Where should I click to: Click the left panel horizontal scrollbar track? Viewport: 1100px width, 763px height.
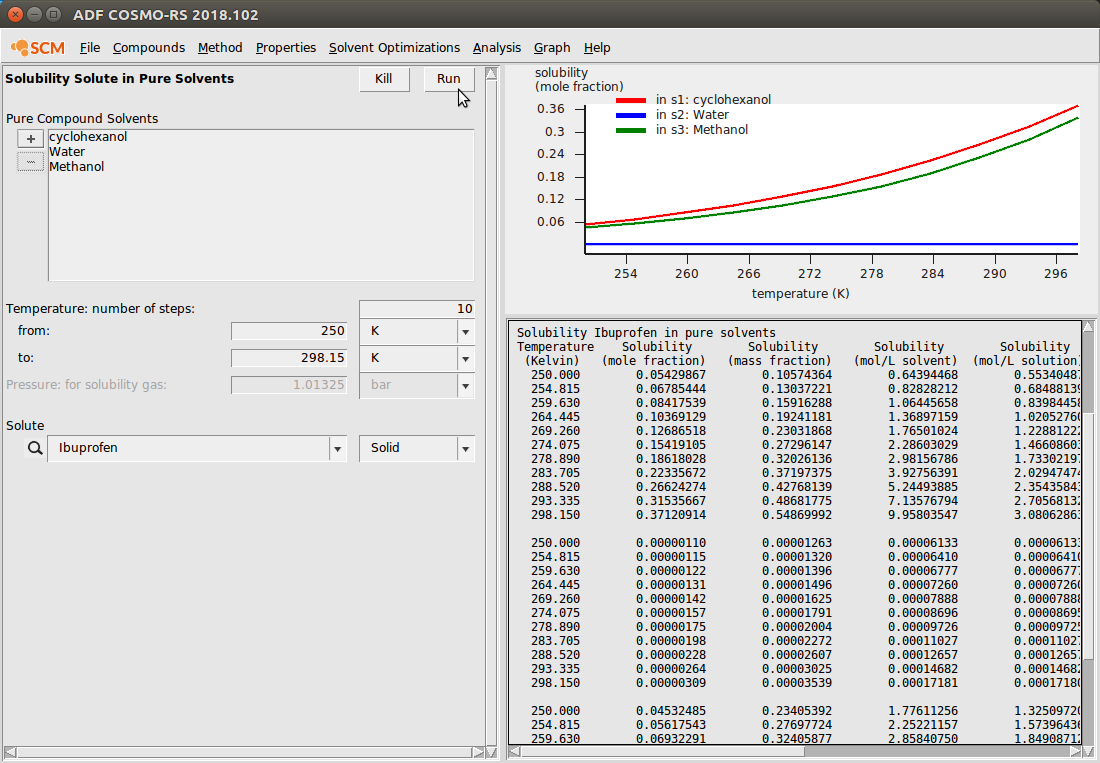tap(243, 752)
